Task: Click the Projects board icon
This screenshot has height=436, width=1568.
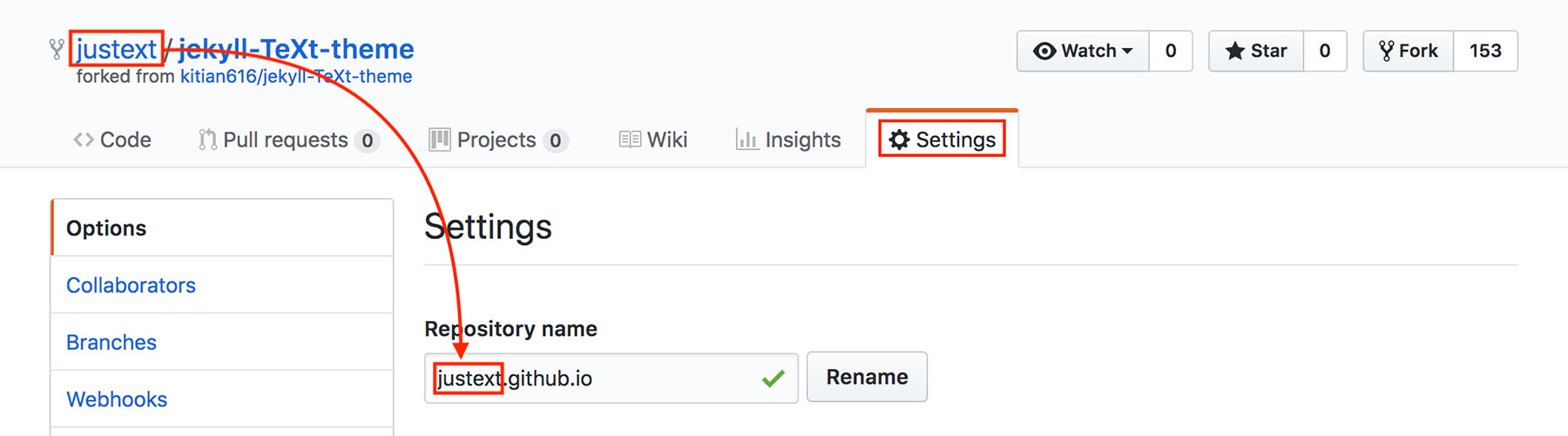Action: click(x=440, y=140)
